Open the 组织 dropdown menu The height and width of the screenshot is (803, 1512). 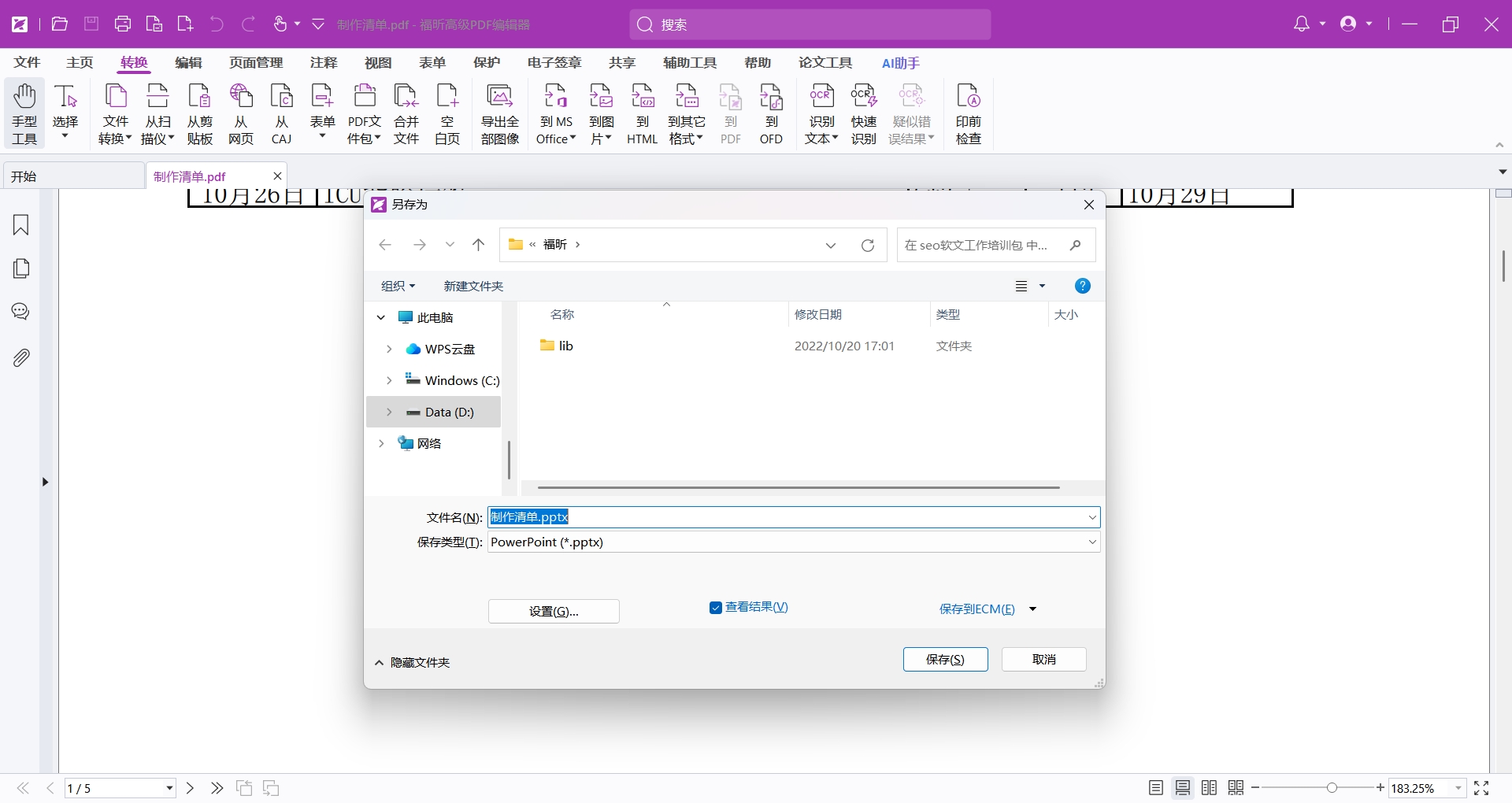398,287
